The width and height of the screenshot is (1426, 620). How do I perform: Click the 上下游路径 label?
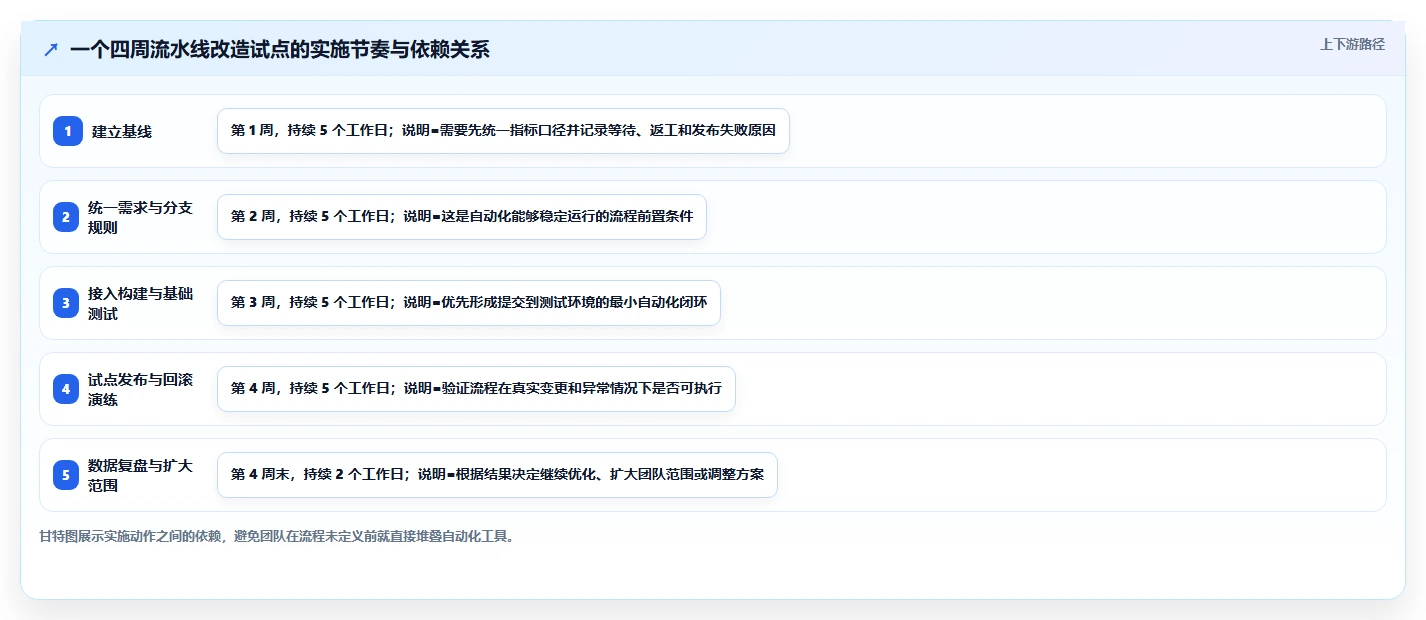click(1352, 44)
